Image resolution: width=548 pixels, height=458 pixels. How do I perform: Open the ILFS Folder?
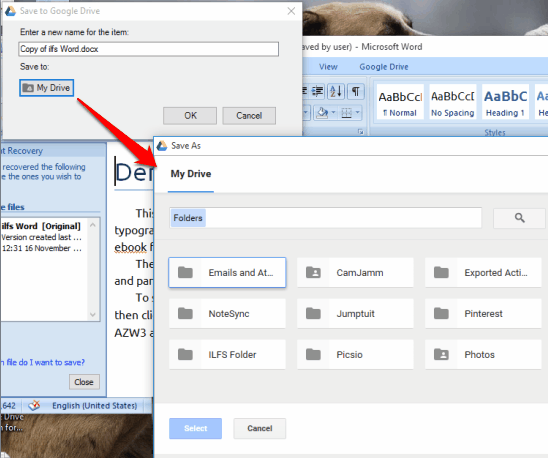pyautogui.click(x=227, y=355)
